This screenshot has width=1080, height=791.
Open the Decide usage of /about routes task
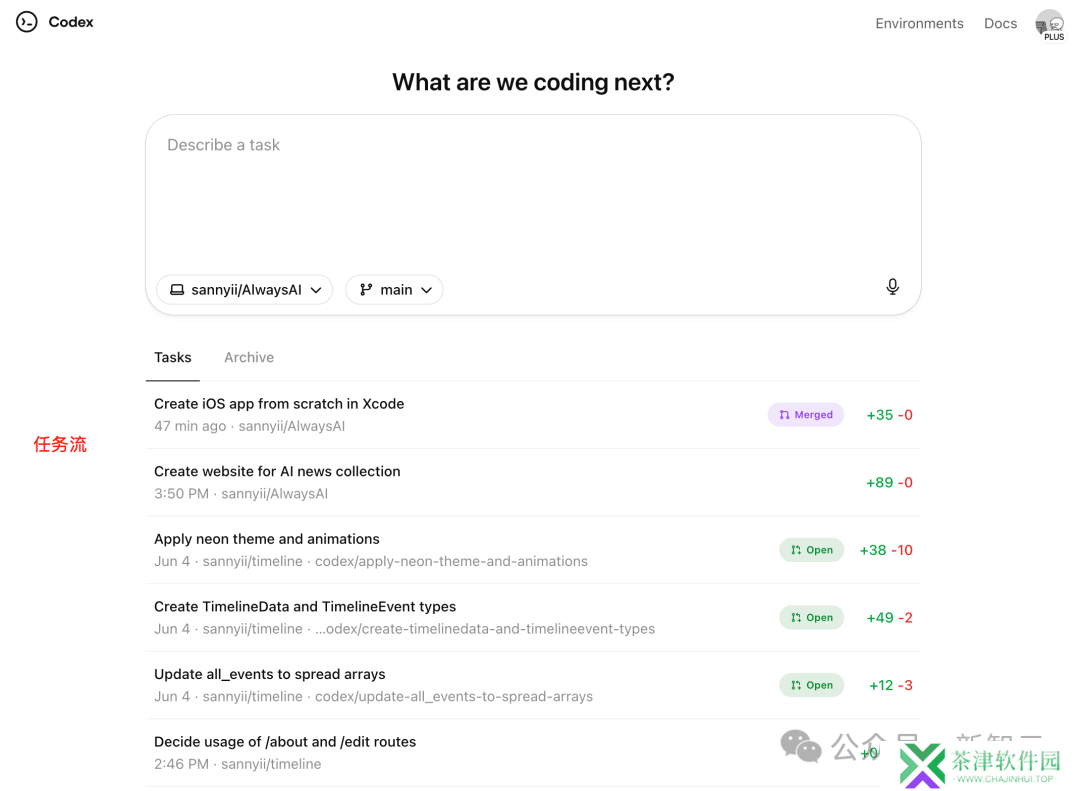(285, 742)
